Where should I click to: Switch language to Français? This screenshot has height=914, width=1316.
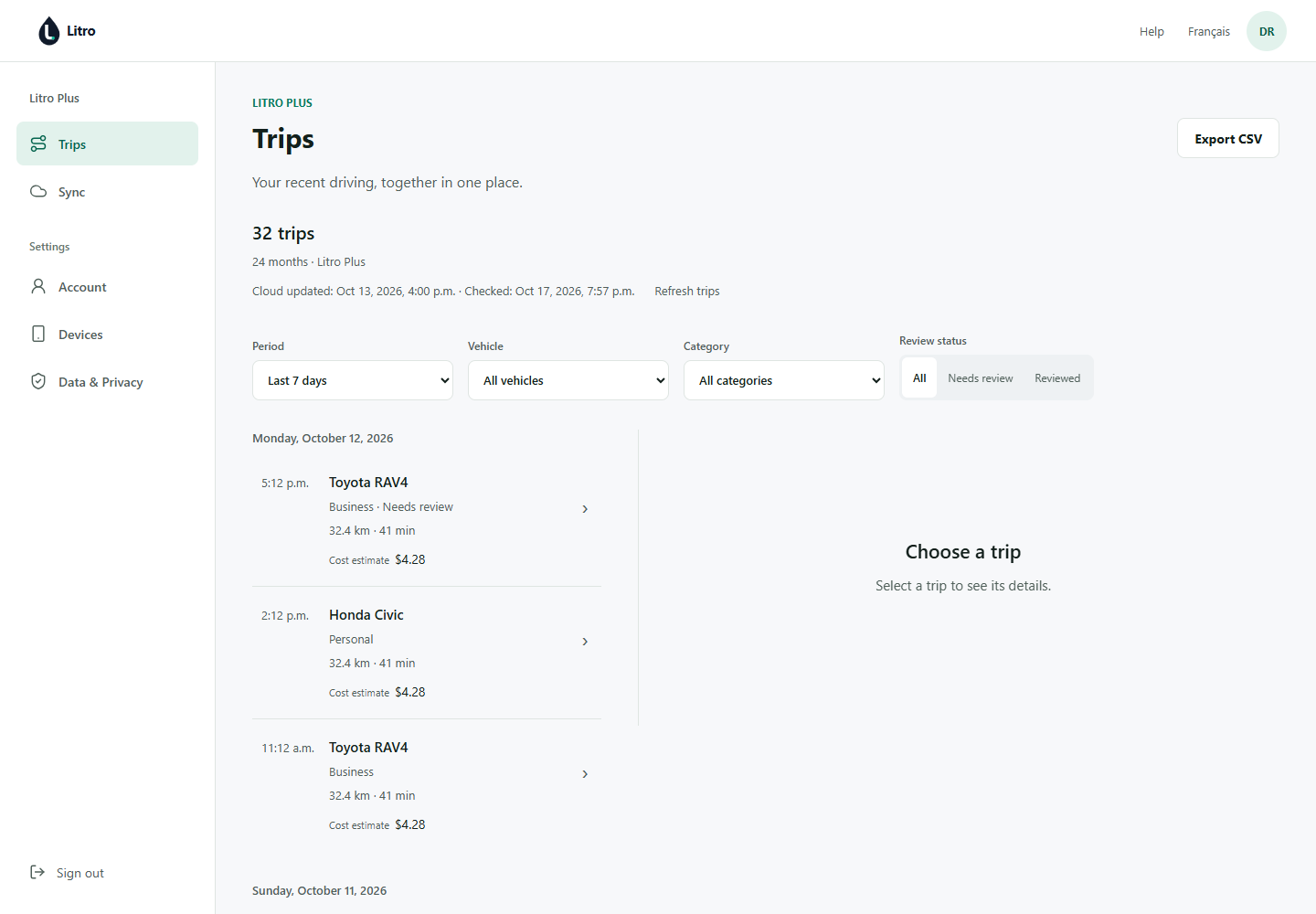1208,31
